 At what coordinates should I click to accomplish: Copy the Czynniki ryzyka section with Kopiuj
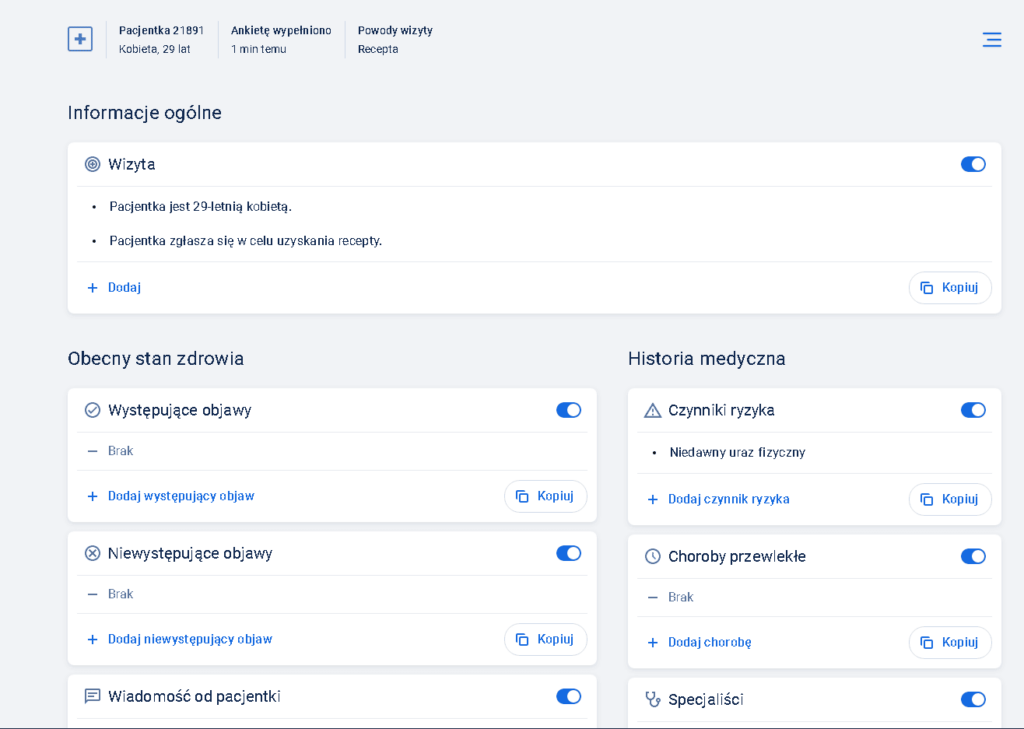pyautogui.click(x=949, y=499)
